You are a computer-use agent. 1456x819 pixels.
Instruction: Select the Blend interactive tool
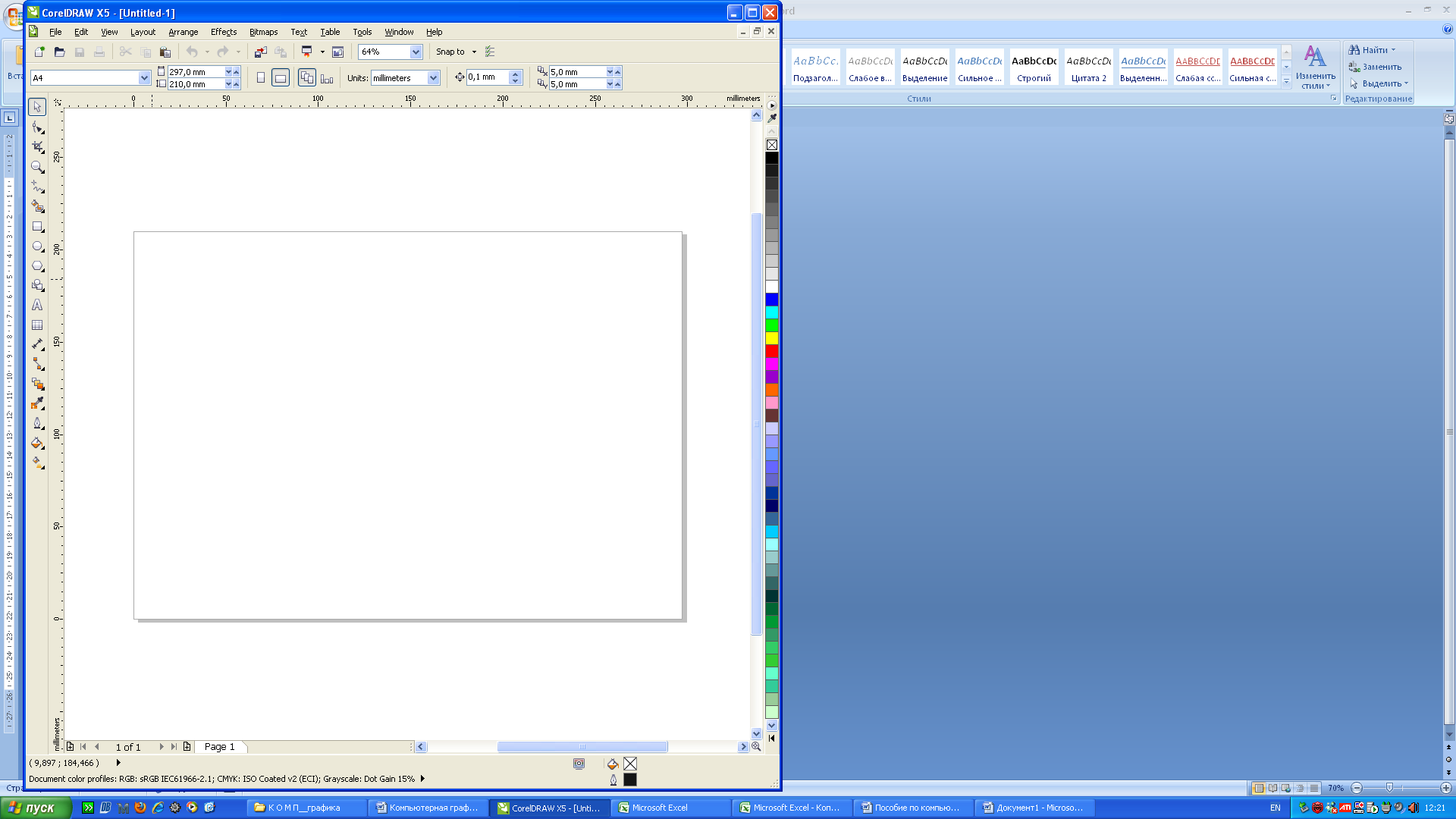point(37,384)
